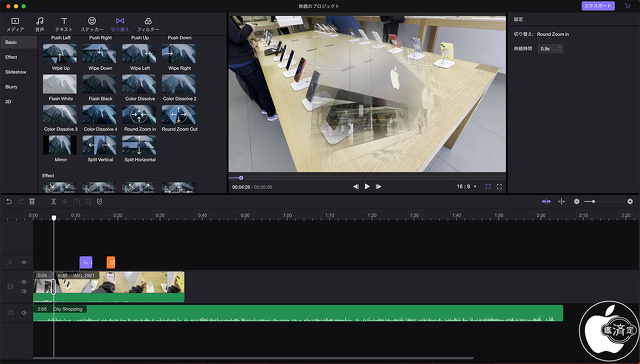Choose the Wipe Up transition thumbnail

pos(60,53)
